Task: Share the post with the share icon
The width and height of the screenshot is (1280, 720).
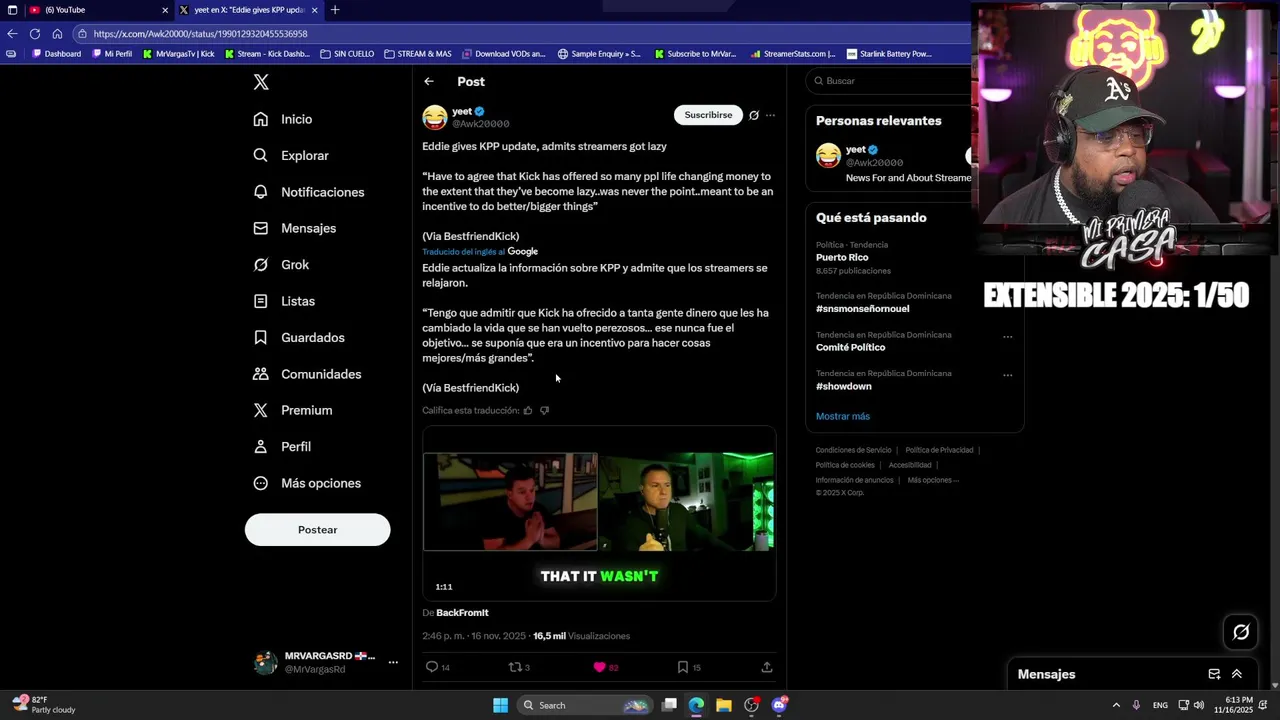Action: pyautogui.click(x=767, y=667)
